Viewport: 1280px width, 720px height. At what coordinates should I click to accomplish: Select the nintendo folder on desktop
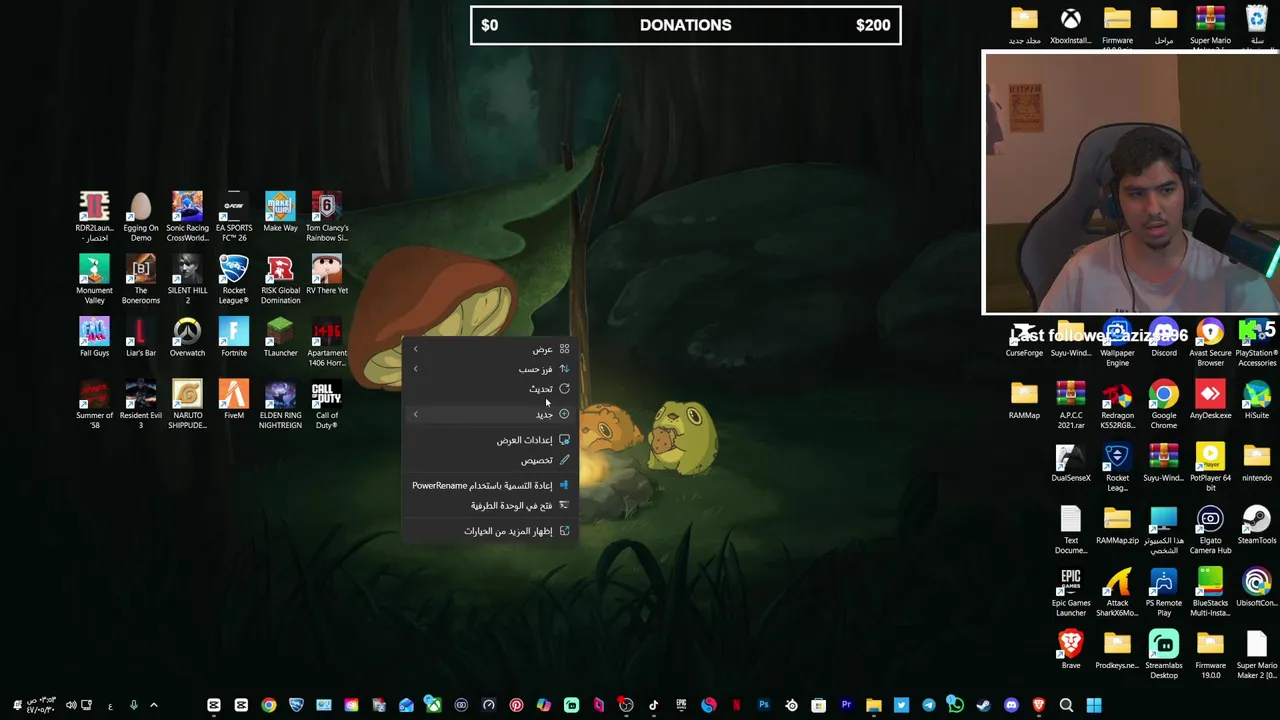pyautogui.click(x=1257, y=462)
